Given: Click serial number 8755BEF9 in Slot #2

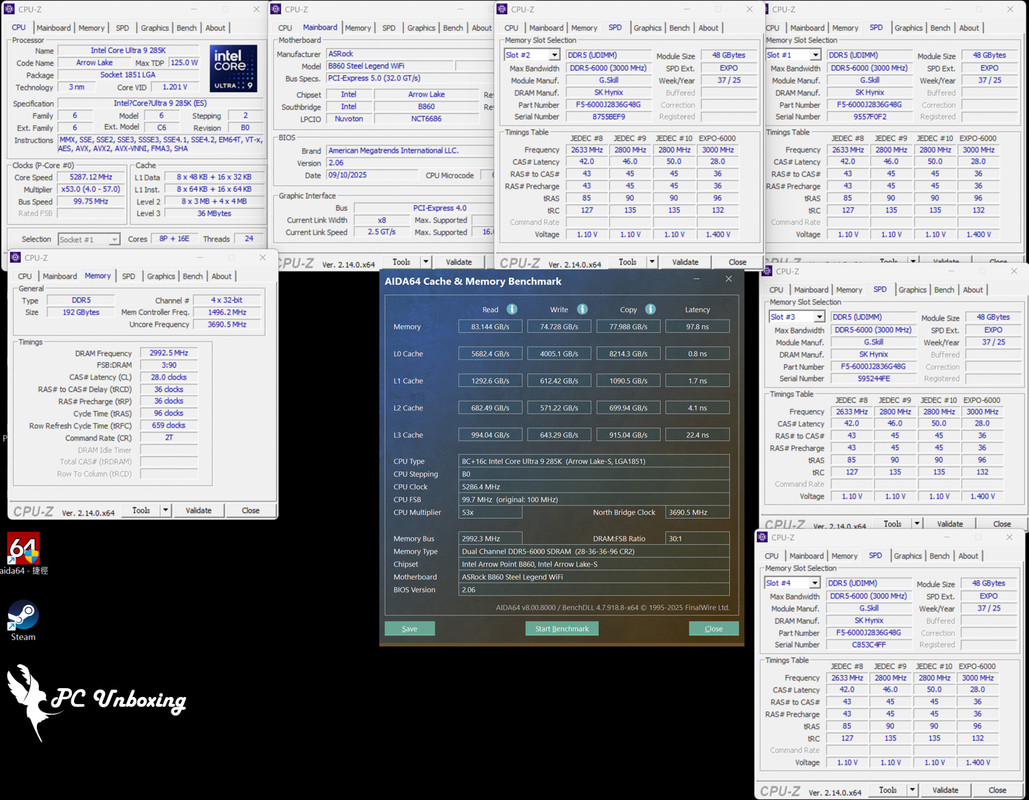Looking at the screenshot, I should coord(608,117).
